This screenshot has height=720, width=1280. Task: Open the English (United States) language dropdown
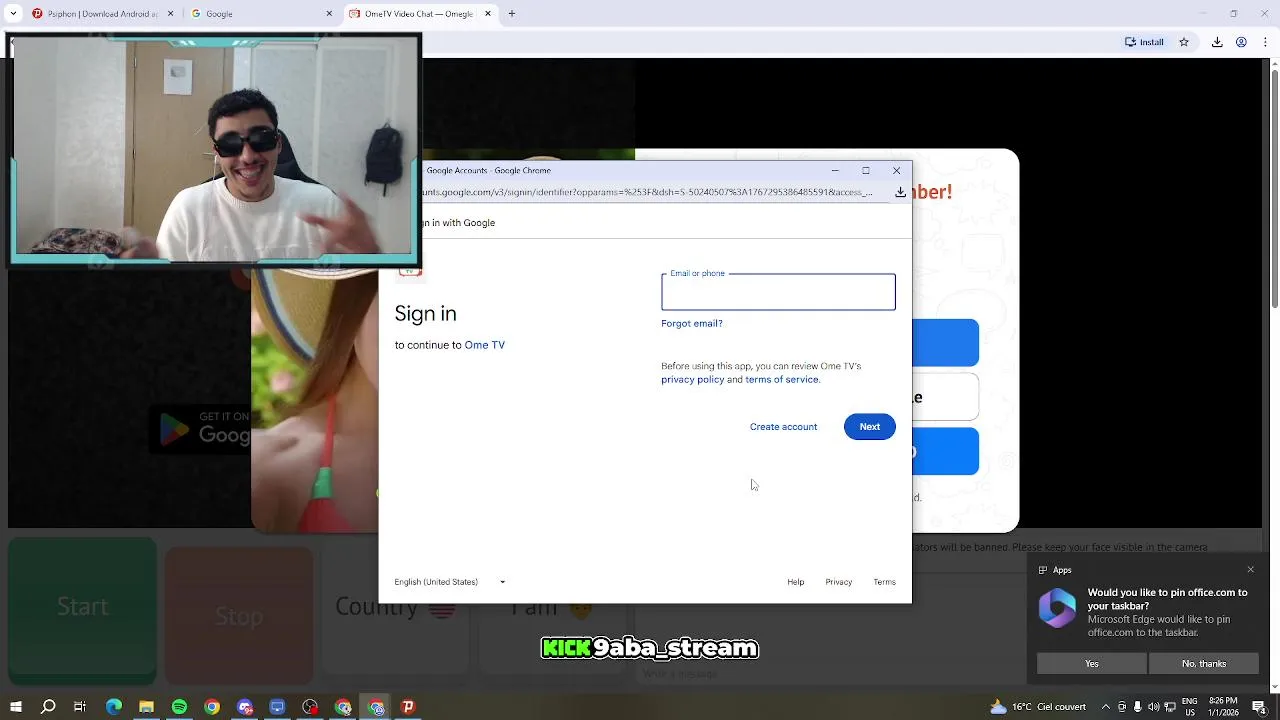450,582
